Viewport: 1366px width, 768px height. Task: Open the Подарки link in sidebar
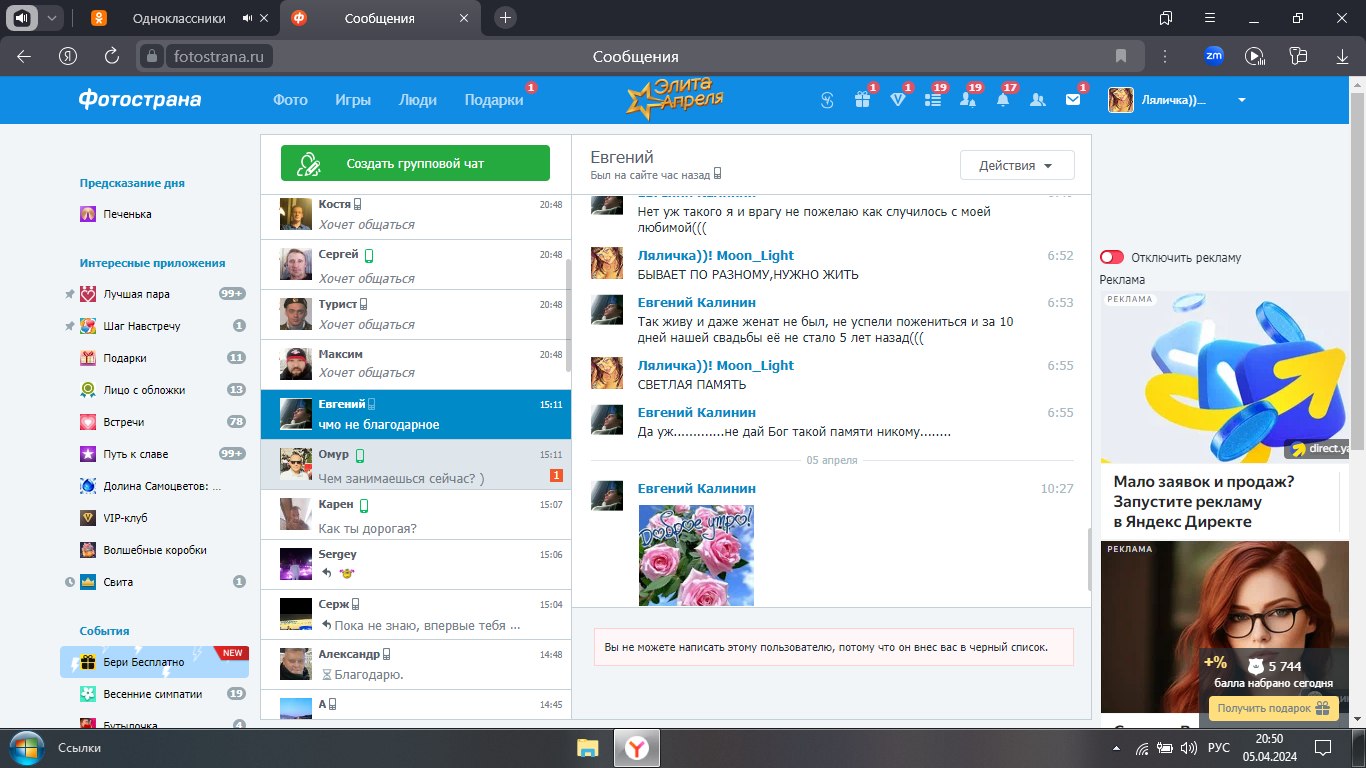(x=125, y=358)
